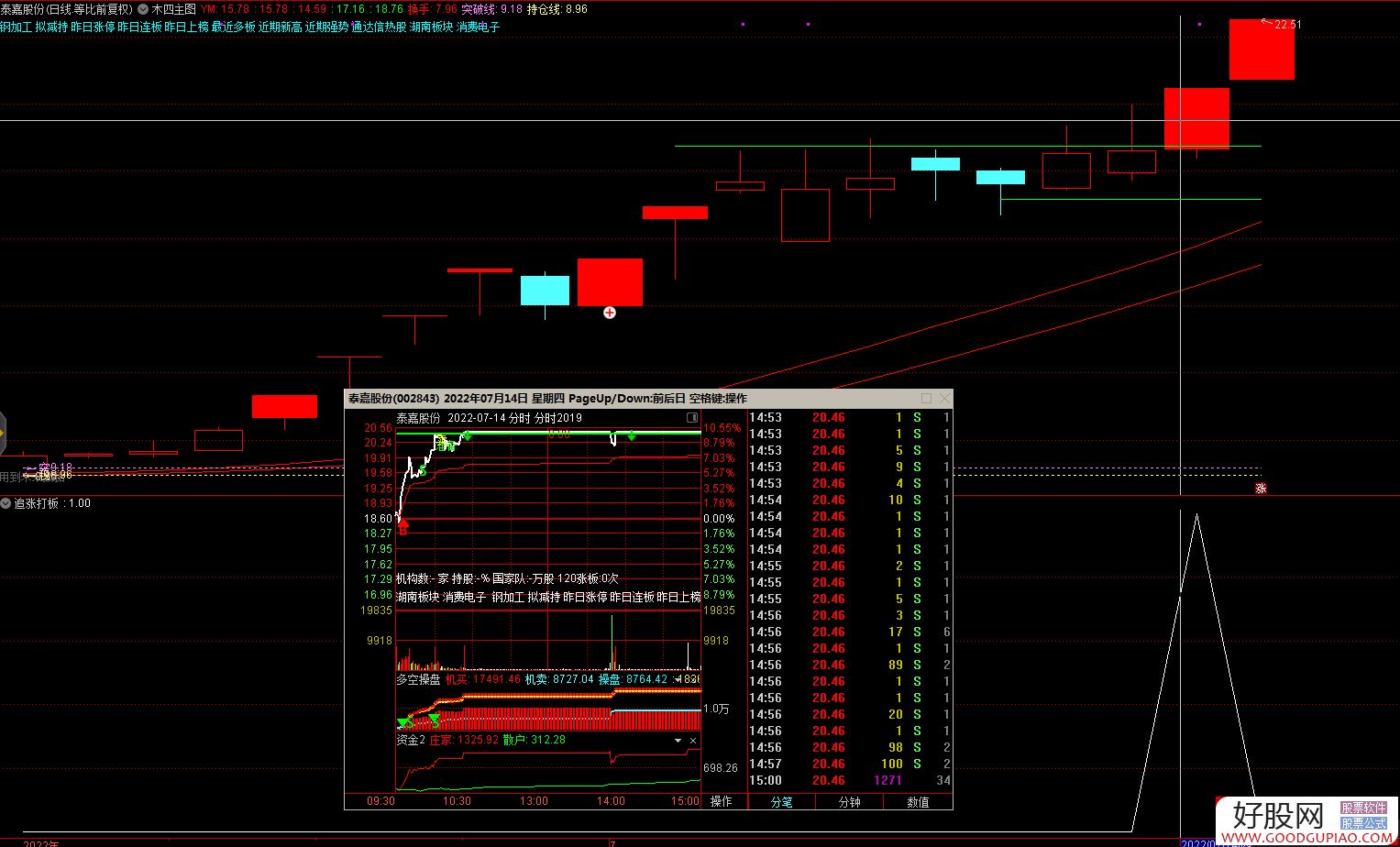
Task: Click the 14:54 trade row with 10 volume
Action: (x=849, y=500)
